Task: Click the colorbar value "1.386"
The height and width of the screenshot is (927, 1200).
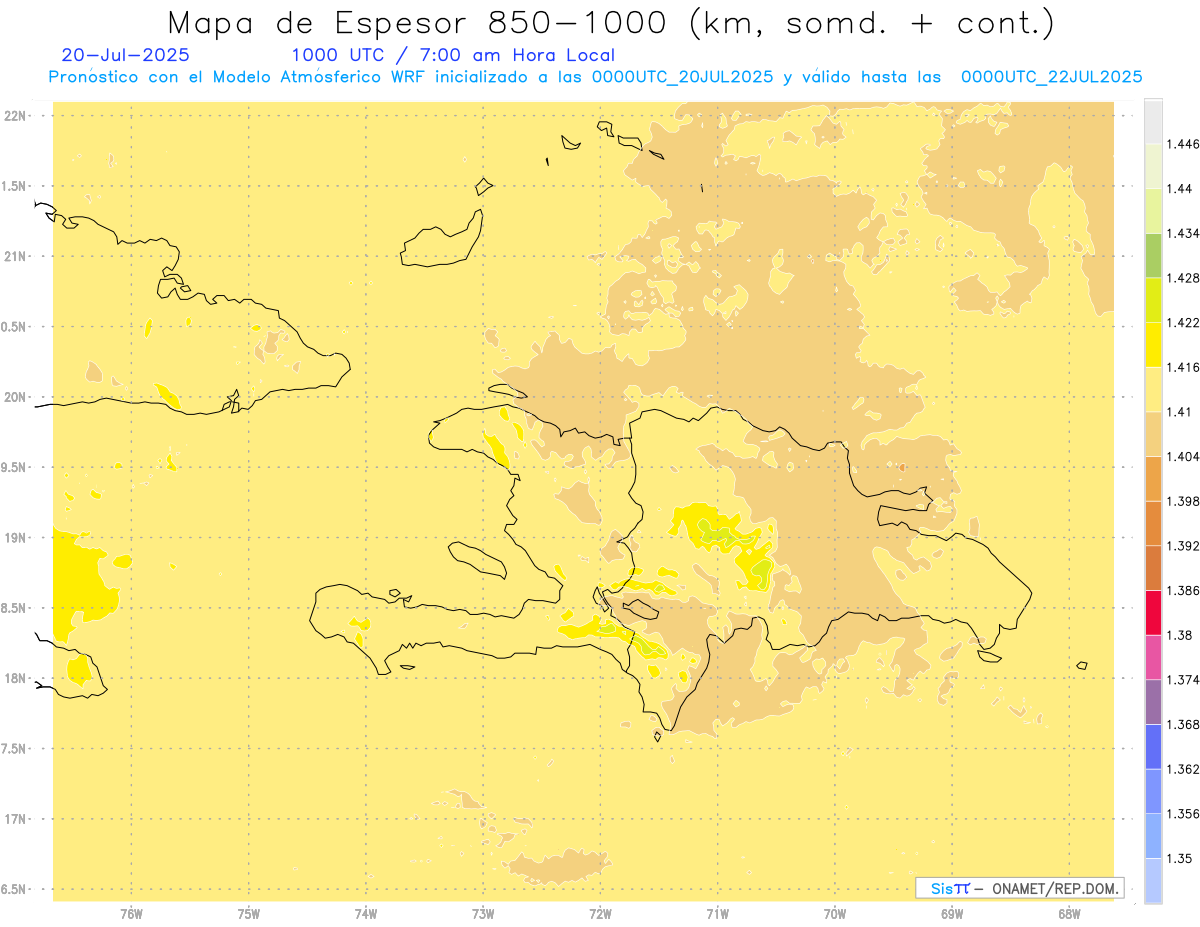Action: (x=1184, y=591)
